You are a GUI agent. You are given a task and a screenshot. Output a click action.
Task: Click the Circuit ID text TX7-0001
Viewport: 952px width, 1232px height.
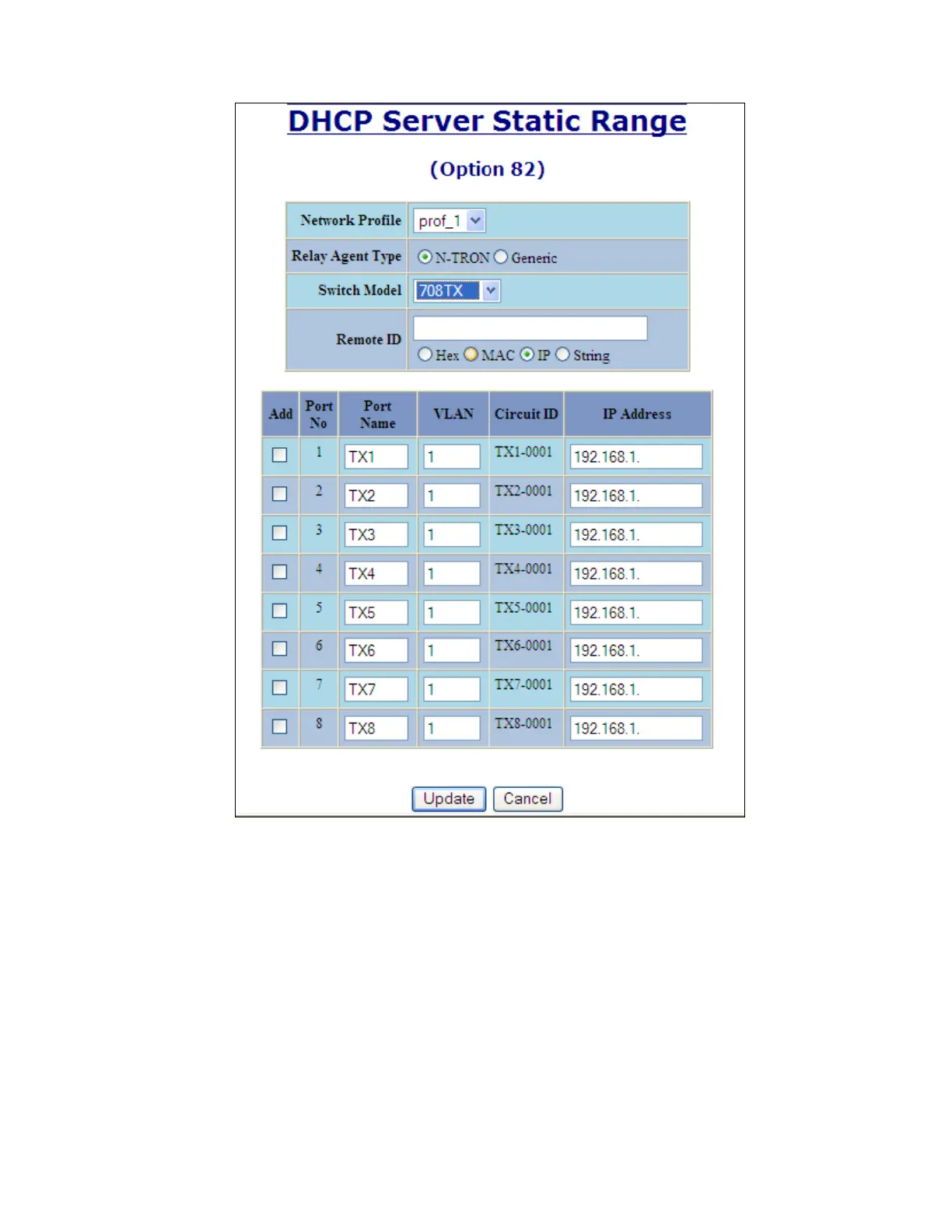pyautogui.click(x=523, y=684)
